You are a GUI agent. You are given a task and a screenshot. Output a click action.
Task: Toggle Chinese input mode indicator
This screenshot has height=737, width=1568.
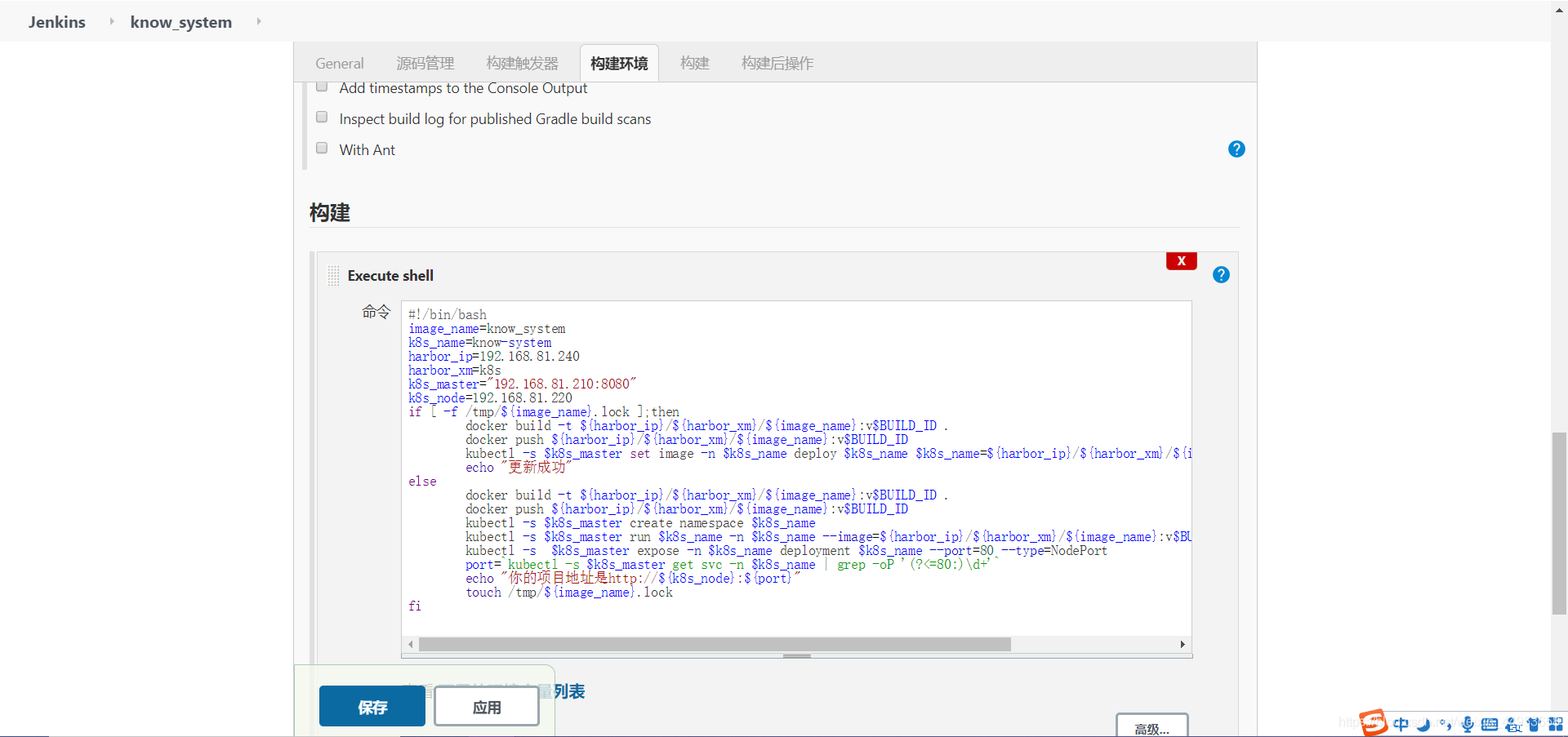click(x=1401, y=724)
